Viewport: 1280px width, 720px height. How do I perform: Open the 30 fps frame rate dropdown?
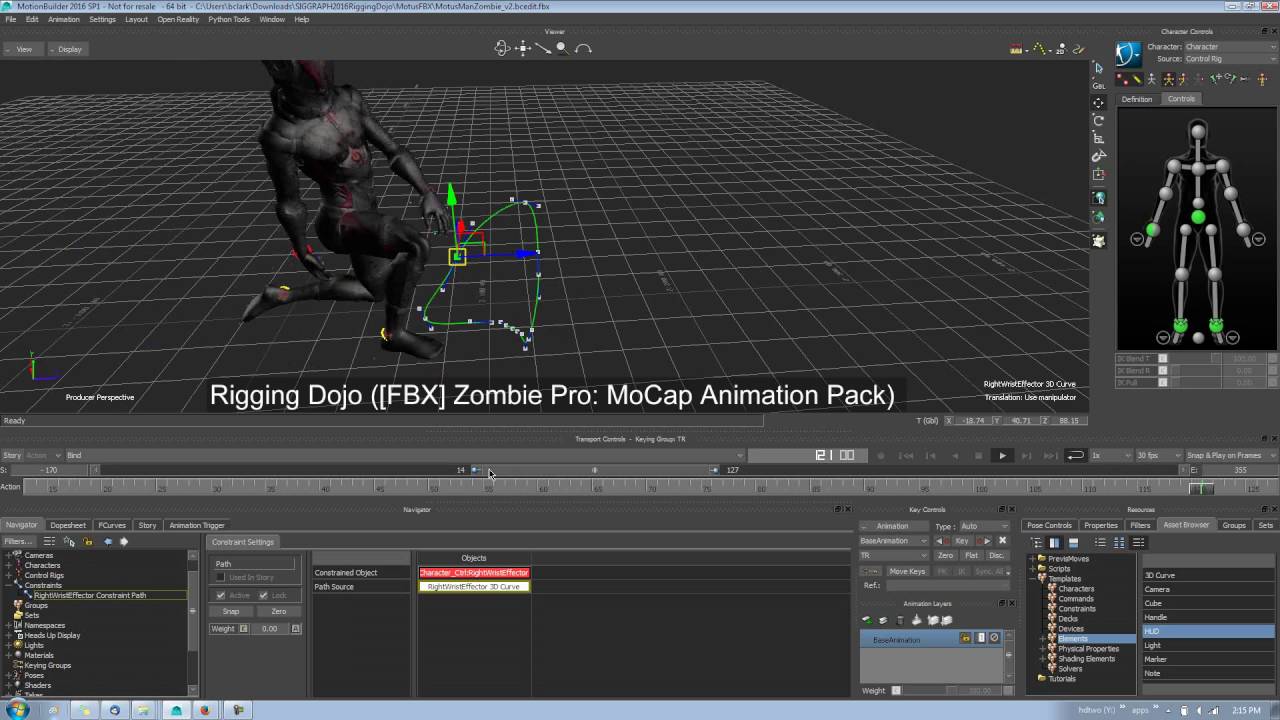1157,455
